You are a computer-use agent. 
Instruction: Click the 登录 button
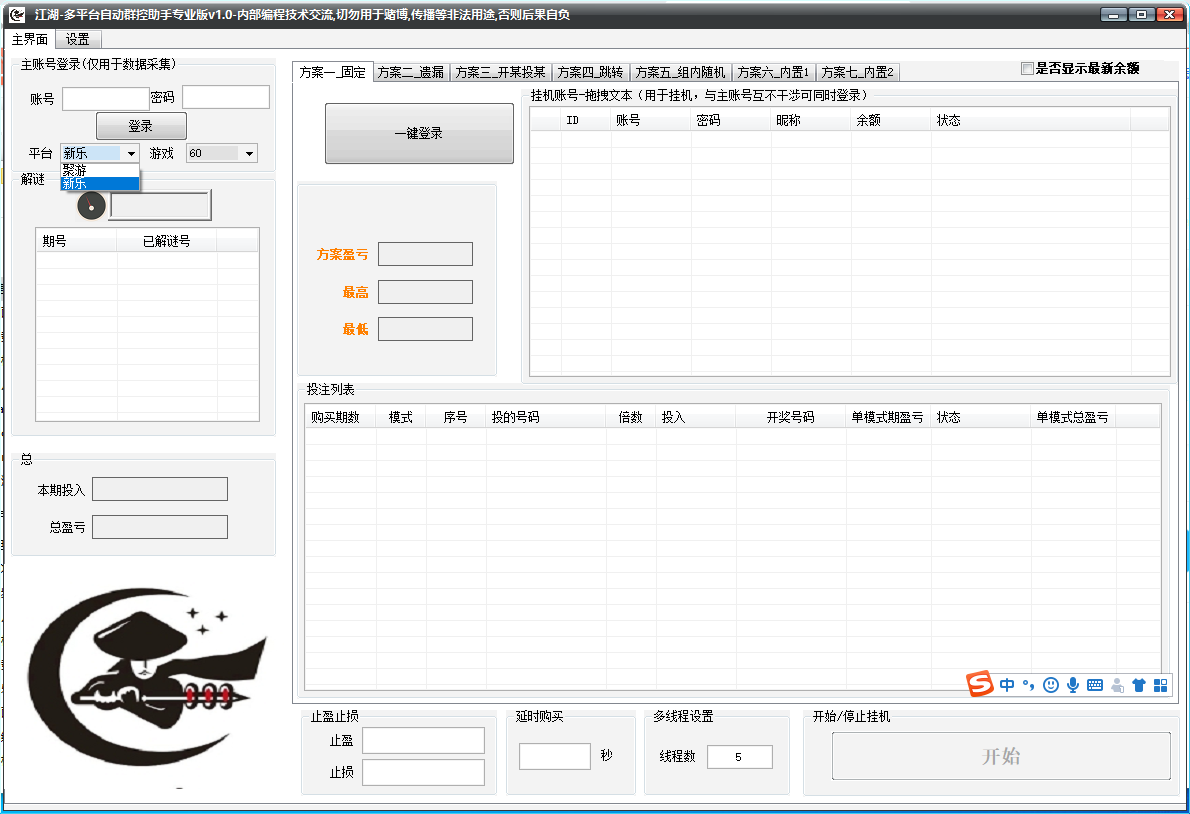(x=140, y=125)
